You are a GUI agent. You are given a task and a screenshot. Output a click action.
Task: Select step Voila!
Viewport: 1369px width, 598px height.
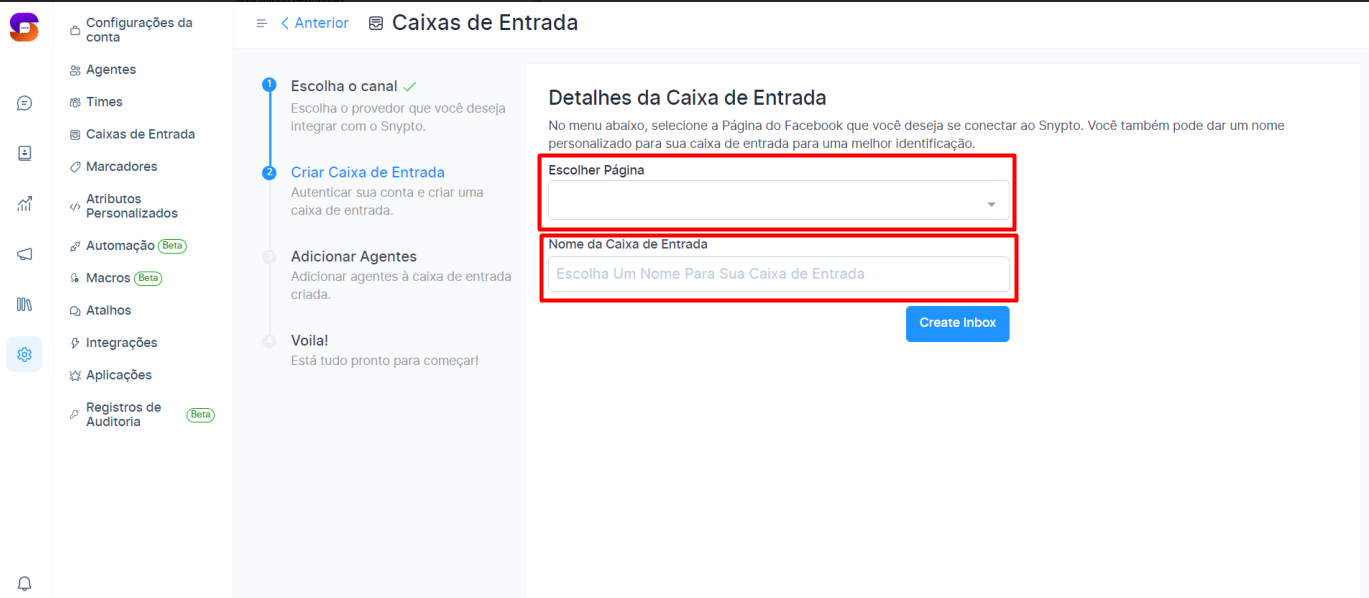(310, 340)
